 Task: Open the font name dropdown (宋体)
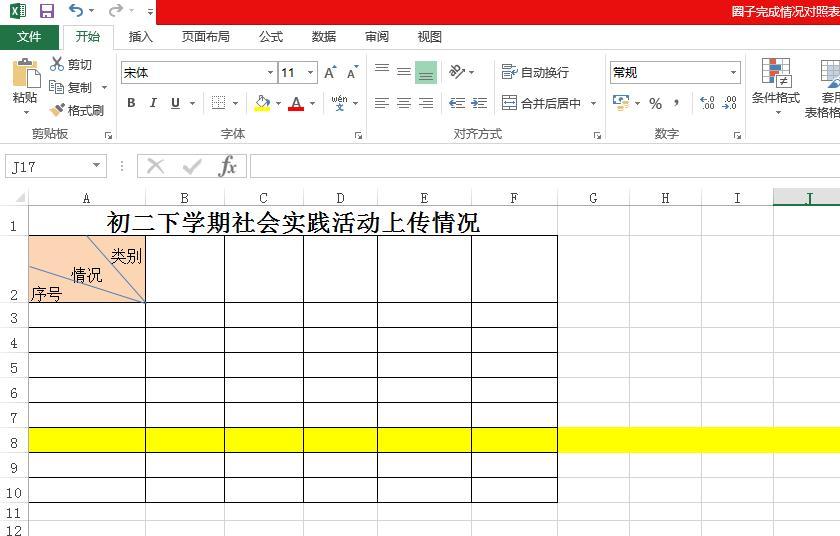click(x=270, y=73)
